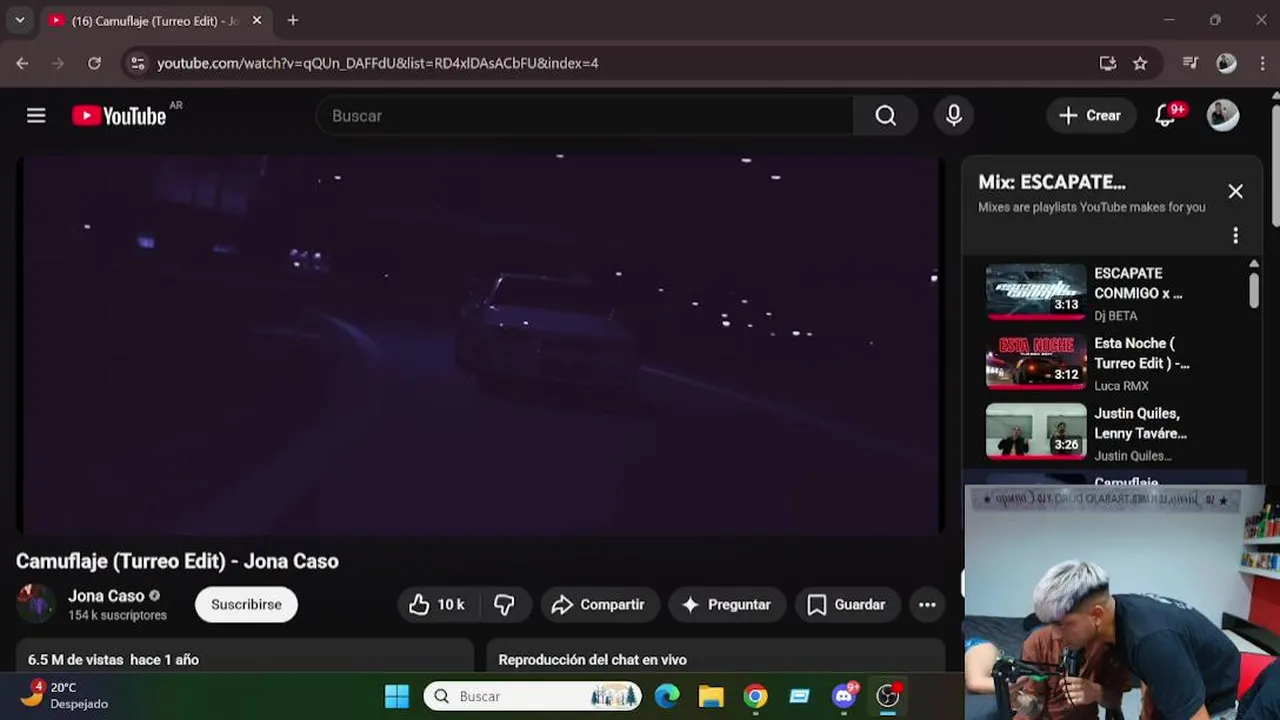Open the taskbar app left of Discord
Image resolution: width=1280 pixels, height=720 pixels.
pyautogui.click(x=799, y=696)
